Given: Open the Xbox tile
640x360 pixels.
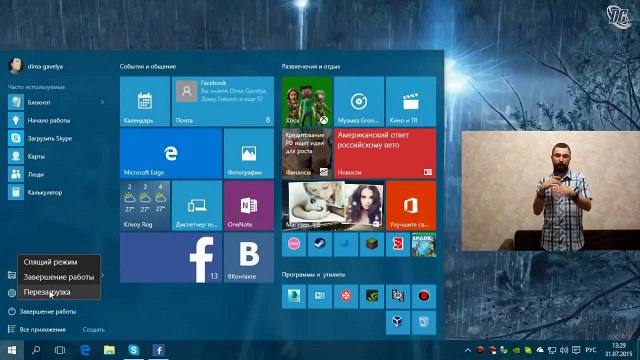Looking at the screenshot, I should 307,101.
